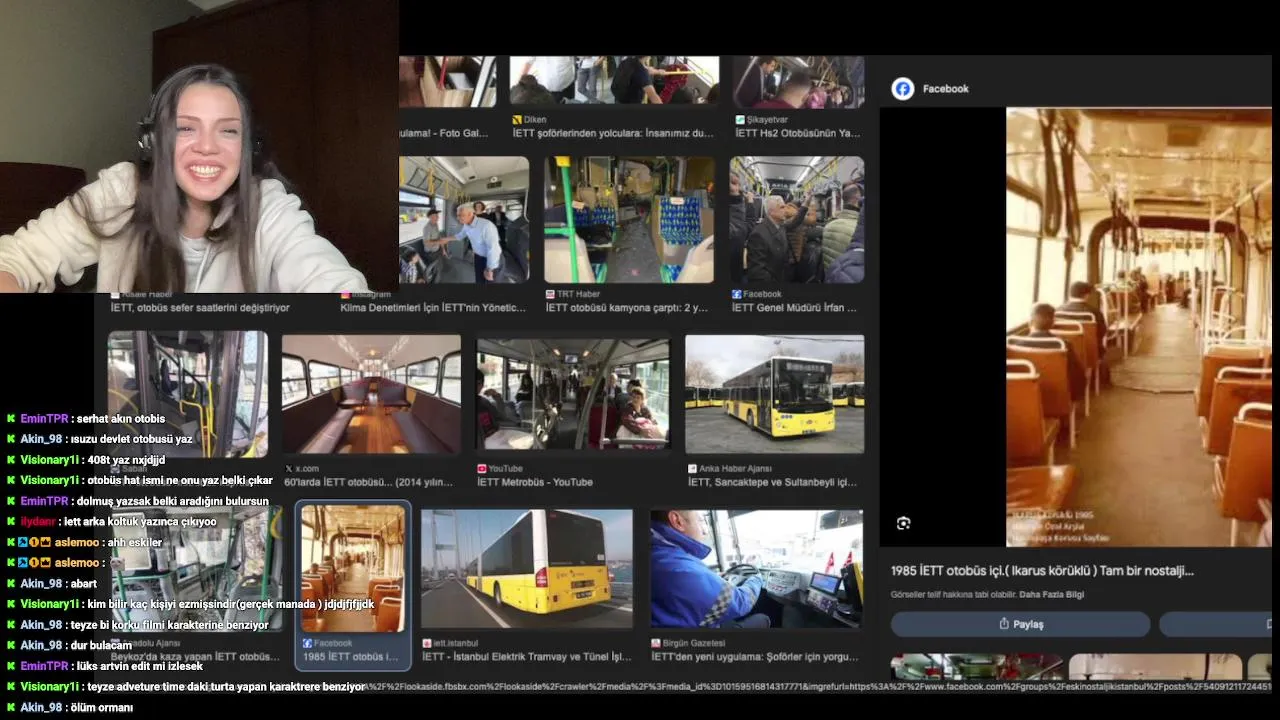Open the x.com 60'larda İETT otobüsü thumbnail

[x=371, y=394]
